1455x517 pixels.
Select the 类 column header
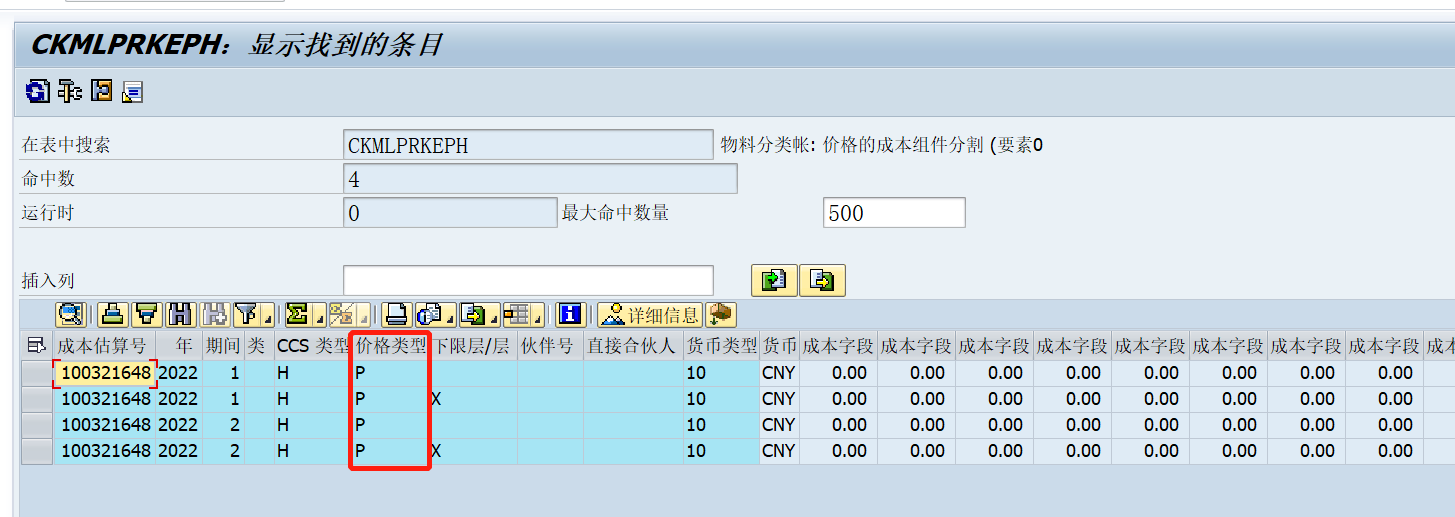(x=258, y=346)
